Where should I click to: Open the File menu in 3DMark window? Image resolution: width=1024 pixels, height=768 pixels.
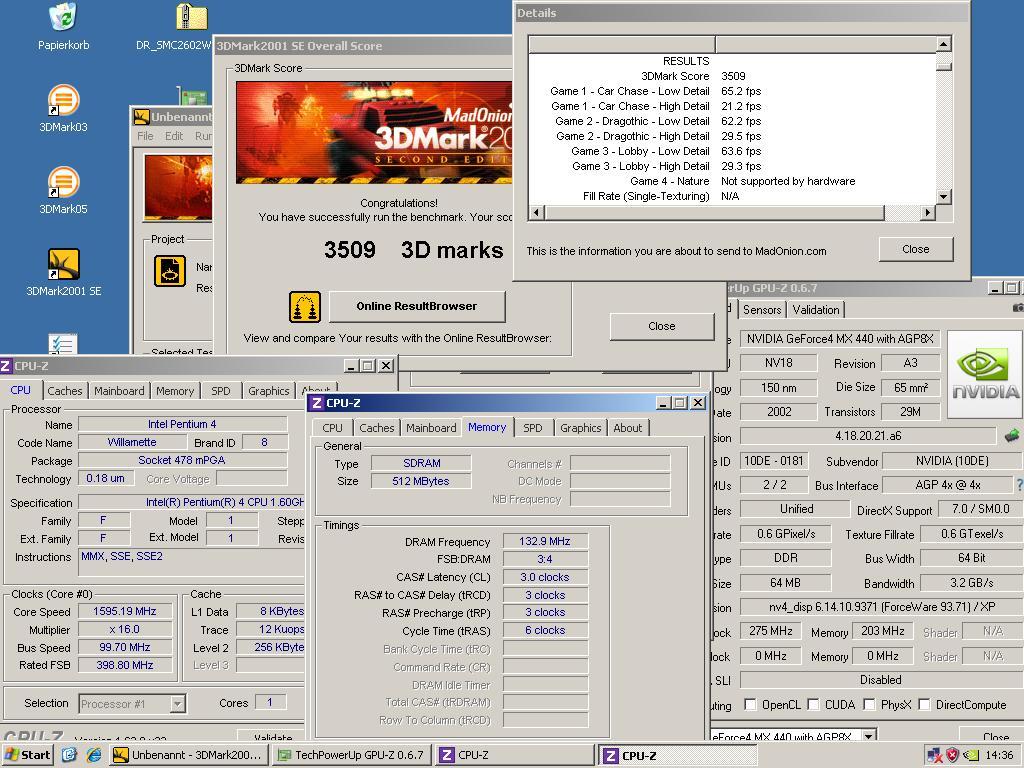[x=145, y=136]
